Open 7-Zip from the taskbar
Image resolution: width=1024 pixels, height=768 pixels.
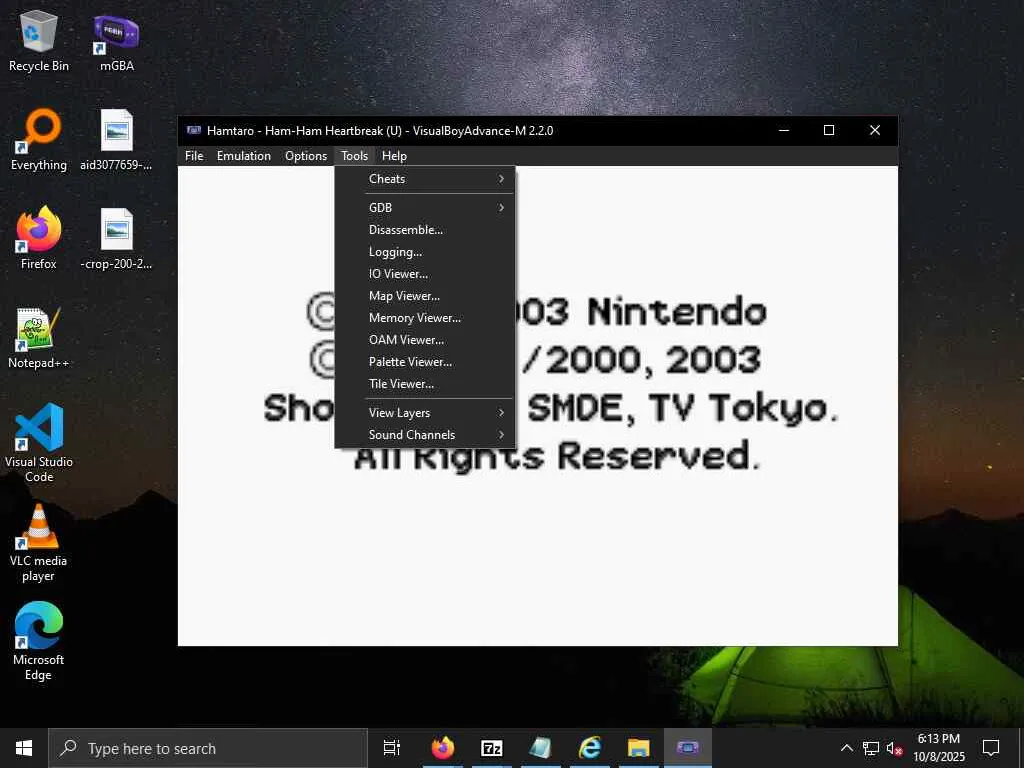coord(492,748)
